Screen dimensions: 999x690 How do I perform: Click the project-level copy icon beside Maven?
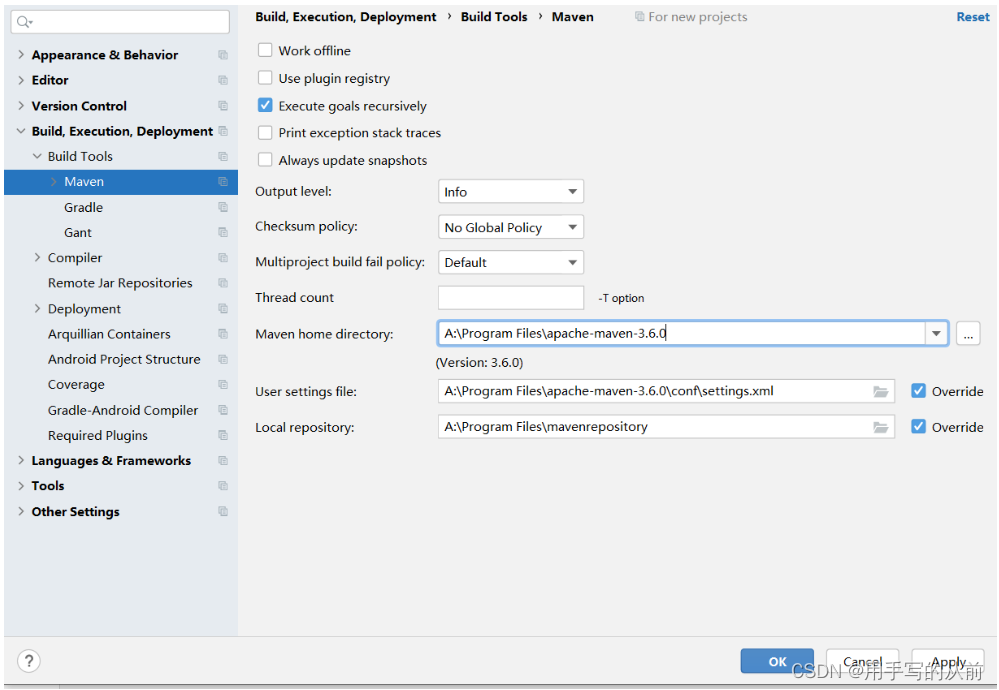coord(223,182)
